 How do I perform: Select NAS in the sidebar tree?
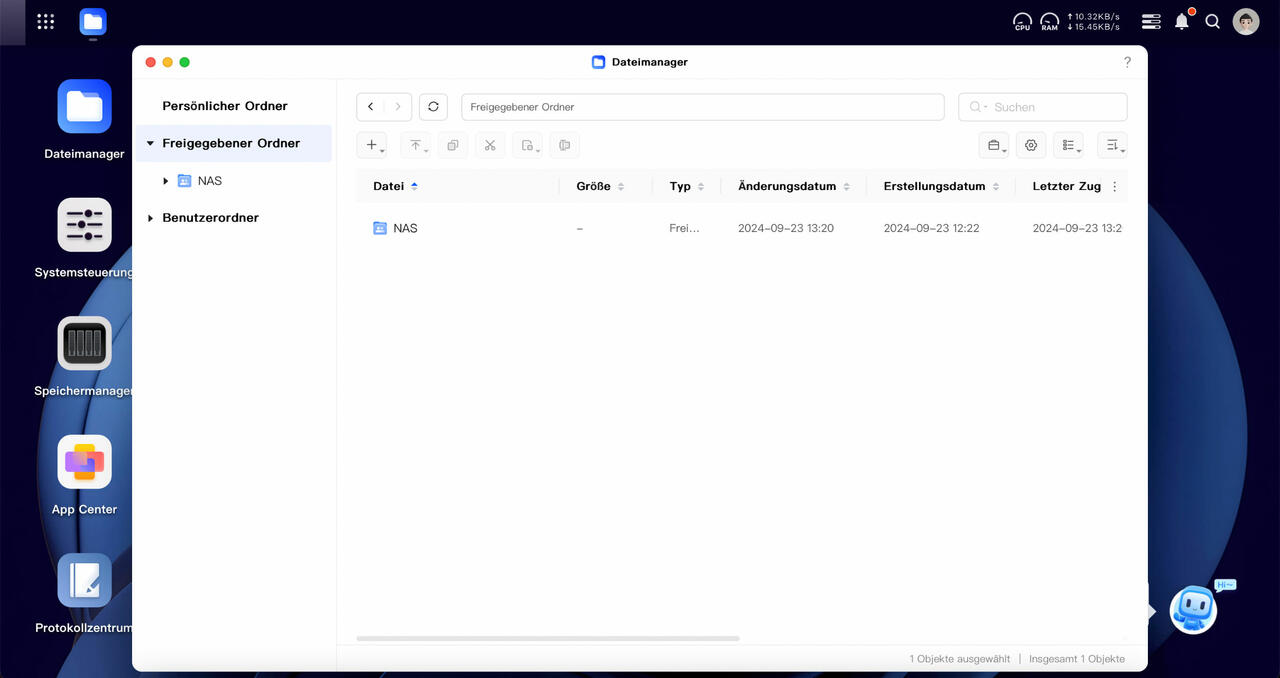[x=210, y=181]
